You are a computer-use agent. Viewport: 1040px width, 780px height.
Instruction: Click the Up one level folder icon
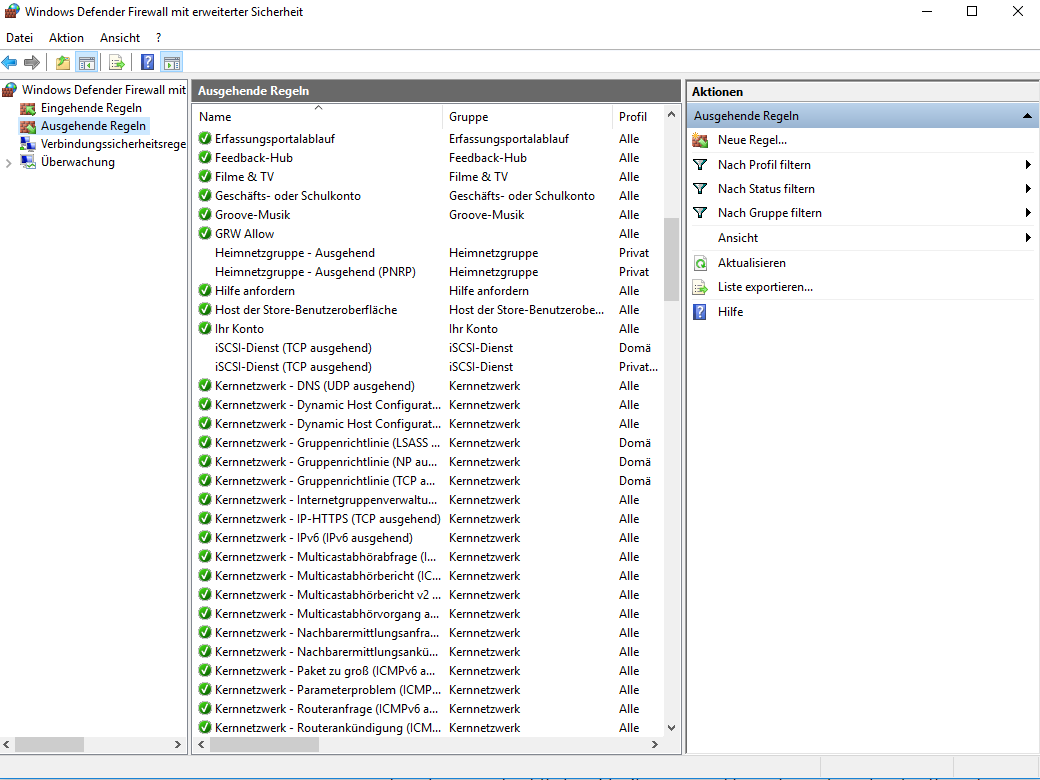(62, 62)
